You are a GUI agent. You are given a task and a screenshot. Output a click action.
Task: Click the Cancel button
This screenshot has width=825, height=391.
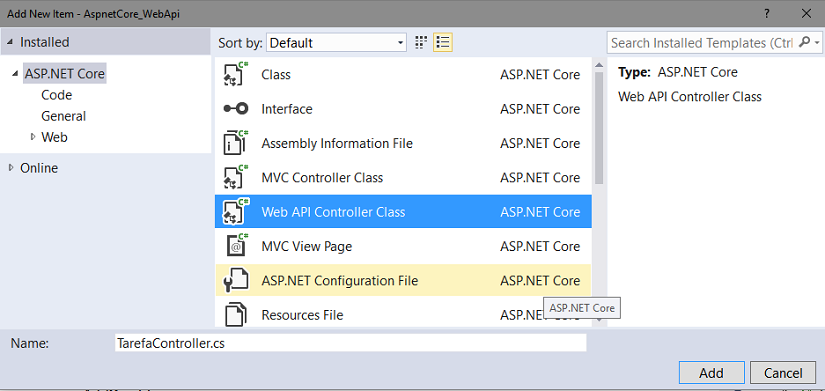(x=783, y=373)
